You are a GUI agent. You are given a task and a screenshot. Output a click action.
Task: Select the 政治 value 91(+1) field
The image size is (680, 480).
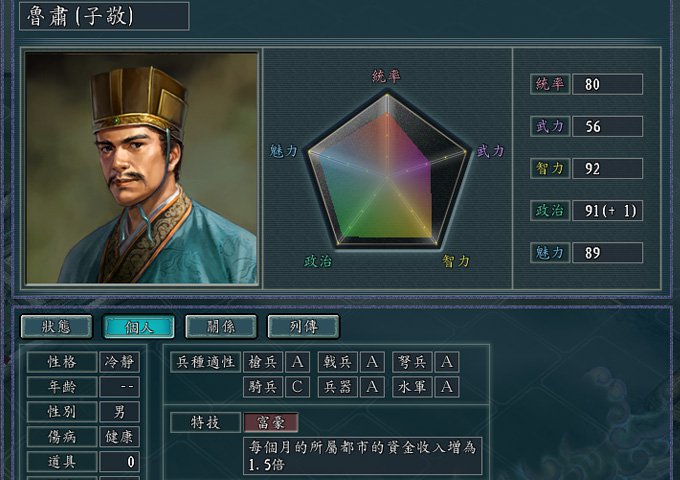pos(608,211)
